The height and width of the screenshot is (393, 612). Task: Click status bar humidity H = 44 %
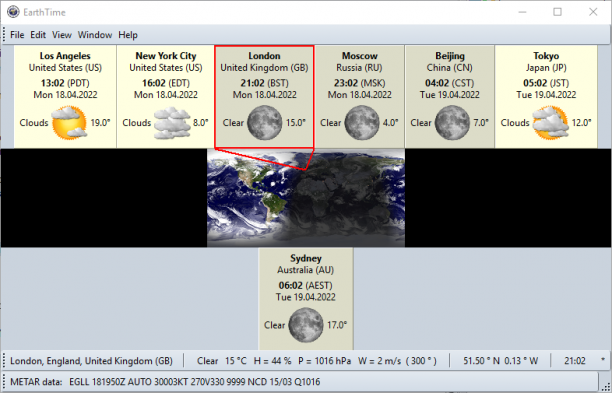[x=272, y=361]
